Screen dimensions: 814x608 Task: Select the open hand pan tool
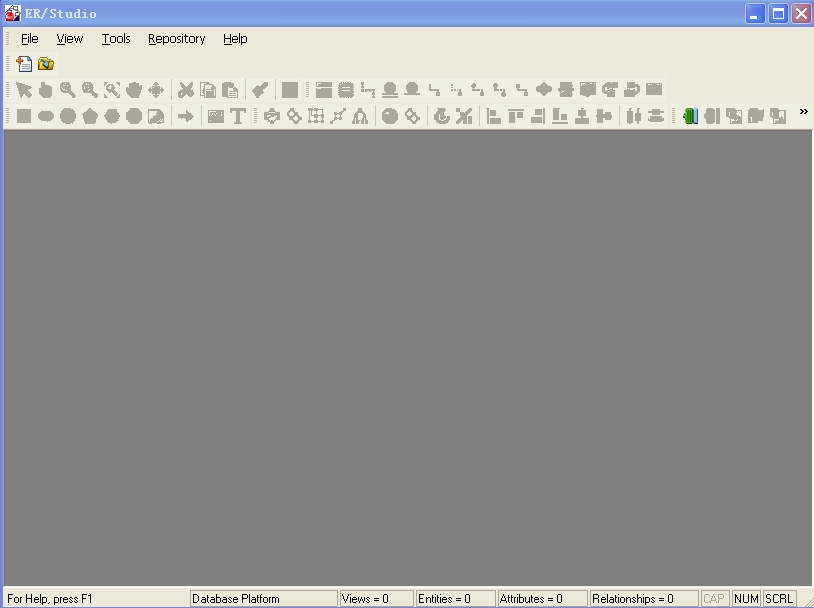134,90
